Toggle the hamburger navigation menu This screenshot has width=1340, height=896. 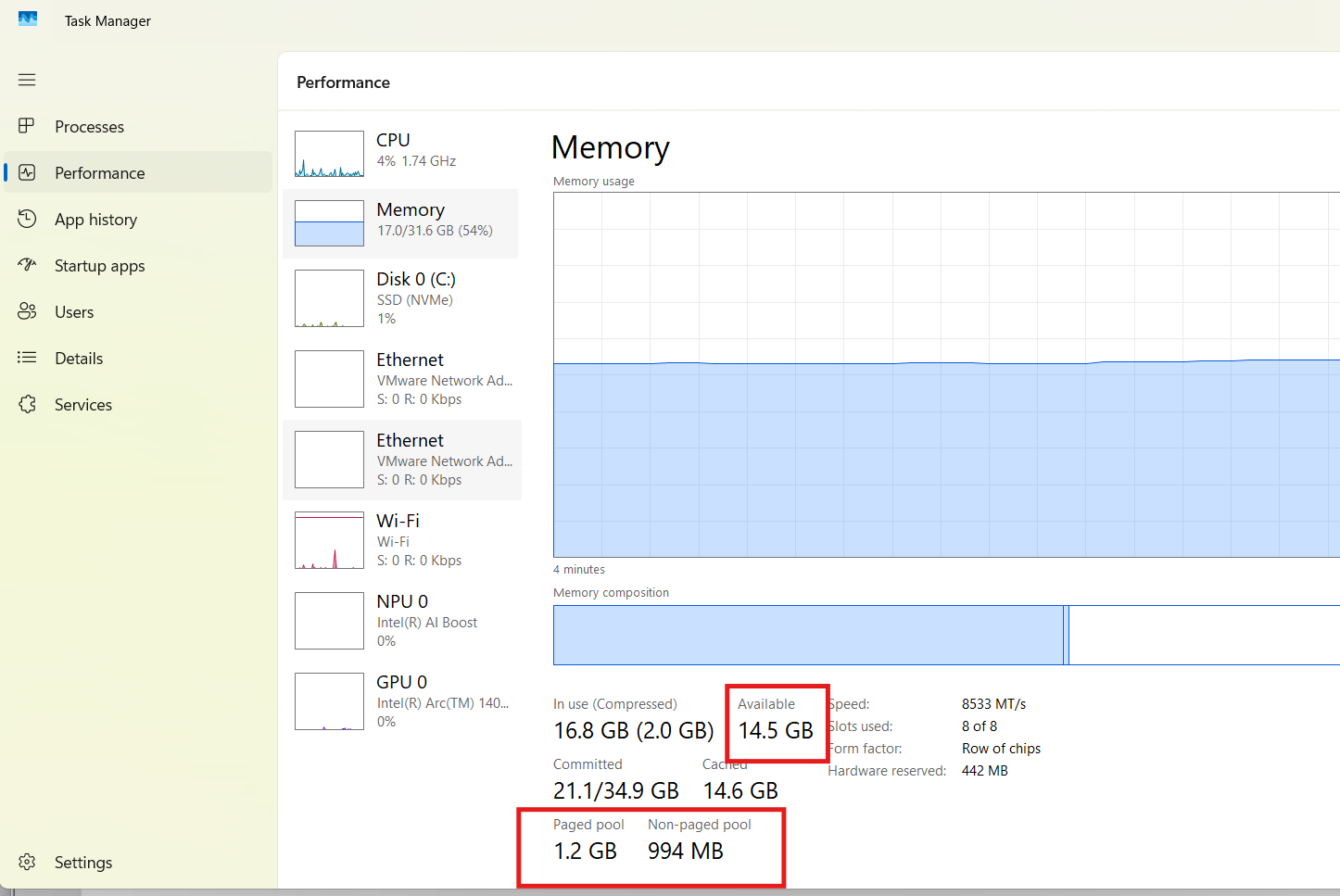tap(27, 80)
